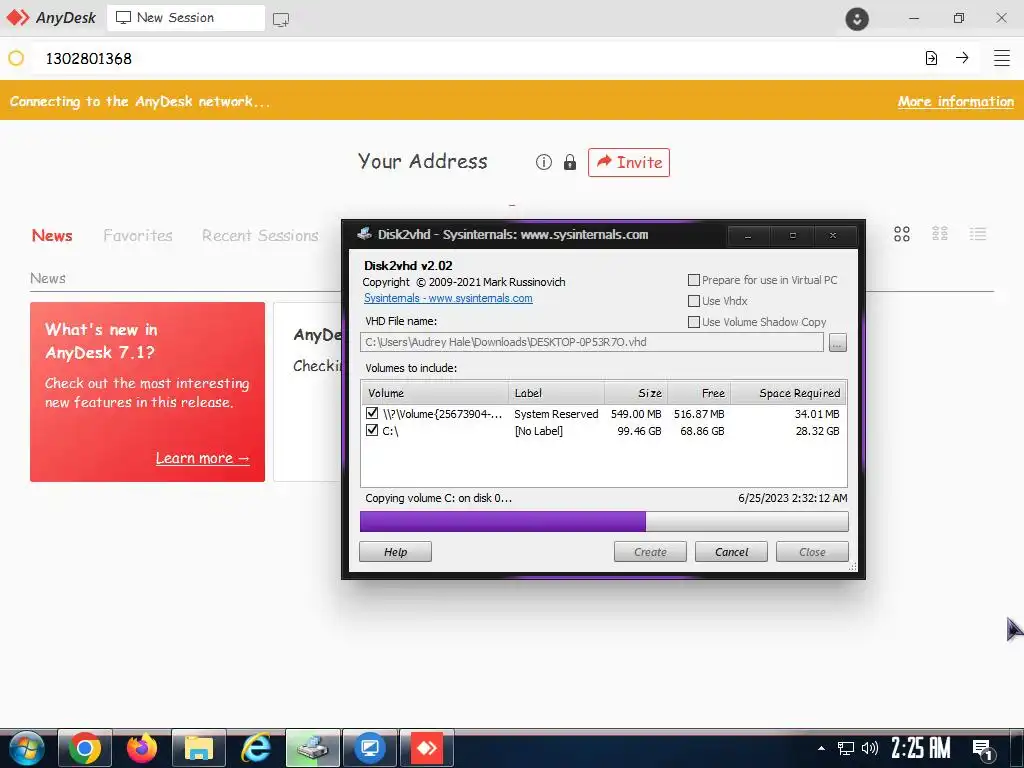1024x768 pixels.
Task: Open the More information link
Action: coord(955,101)
